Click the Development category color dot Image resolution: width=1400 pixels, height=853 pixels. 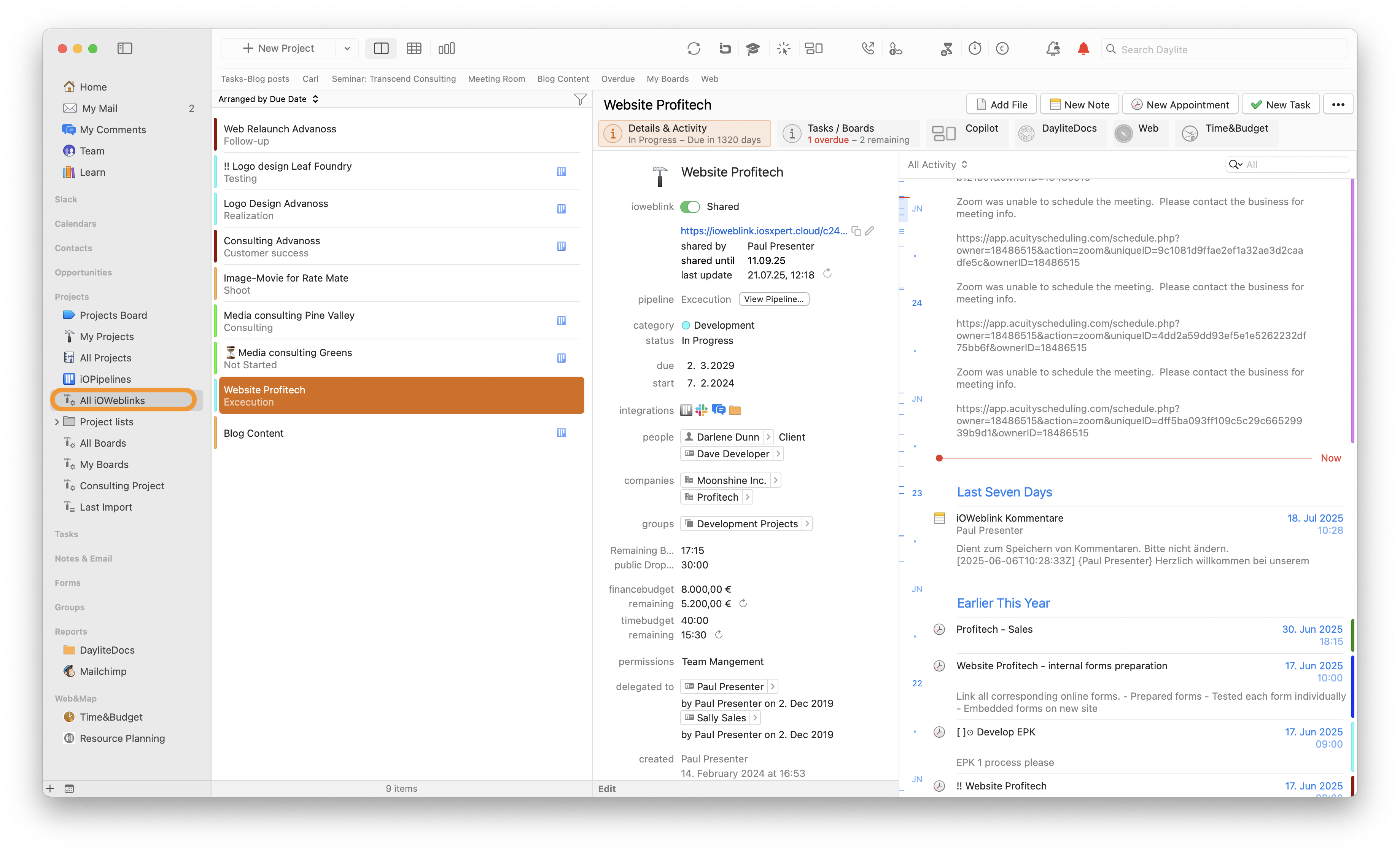coord(686,326)
